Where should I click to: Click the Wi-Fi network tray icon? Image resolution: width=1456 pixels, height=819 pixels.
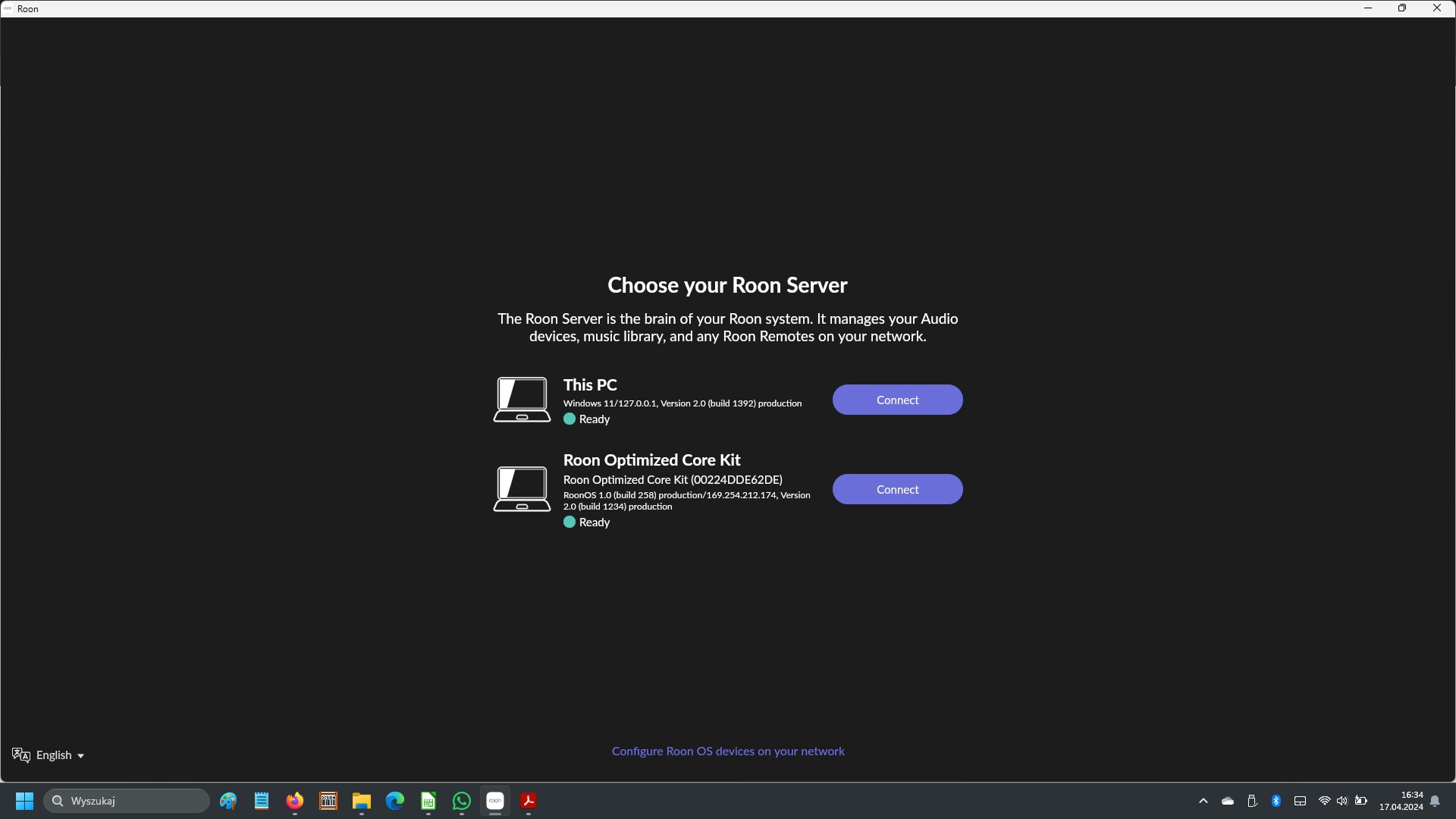[x=1324, y=801]
